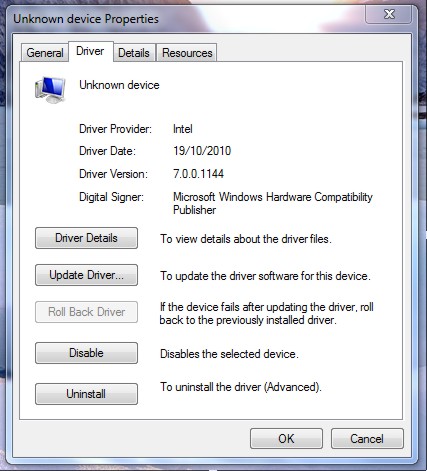The width and height of the screenshot is (427, 471).
Task: Click the Unknown device name label
Action: [119, 85]
